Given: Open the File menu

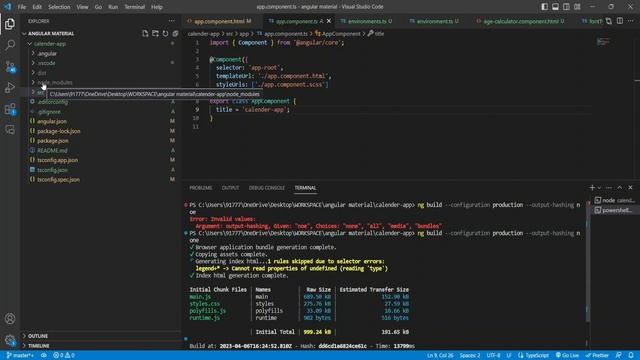Looking at the screenshot, I should pyautogui.click(x=22, y=7).
